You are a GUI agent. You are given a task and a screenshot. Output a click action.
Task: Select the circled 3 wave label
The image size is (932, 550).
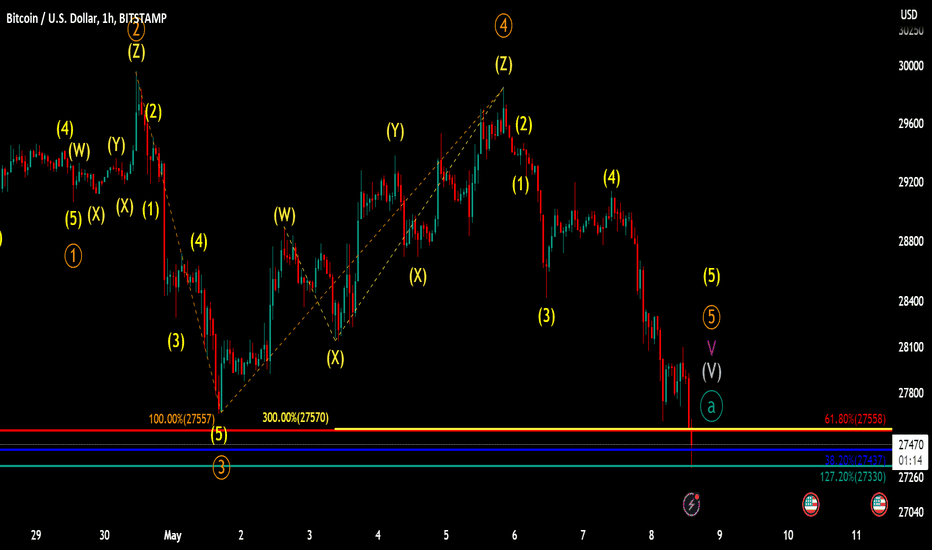pyautogui.click(x=221, y=467)
